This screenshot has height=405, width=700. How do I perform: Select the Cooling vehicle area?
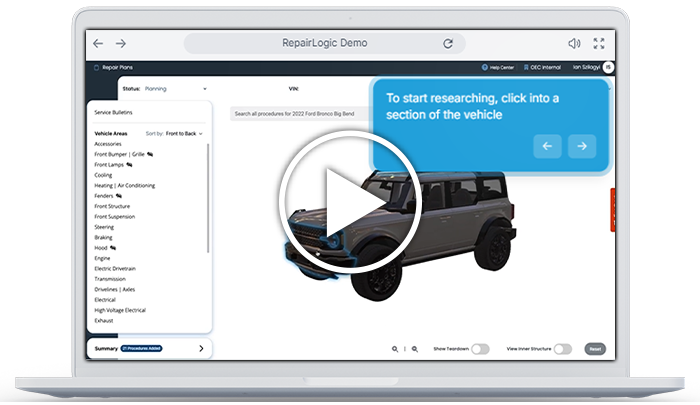(x=103, y=175)
